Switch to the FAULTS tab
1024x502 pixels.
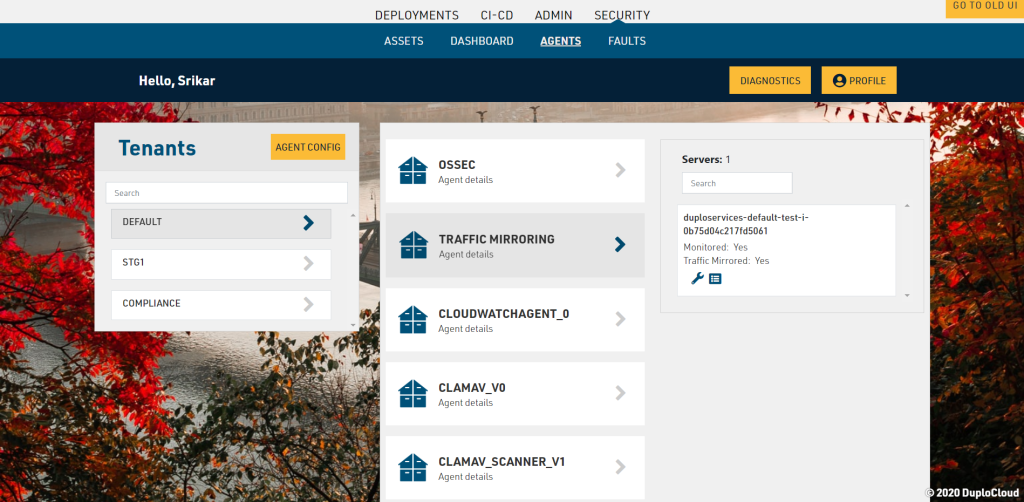tap(626, 41)
